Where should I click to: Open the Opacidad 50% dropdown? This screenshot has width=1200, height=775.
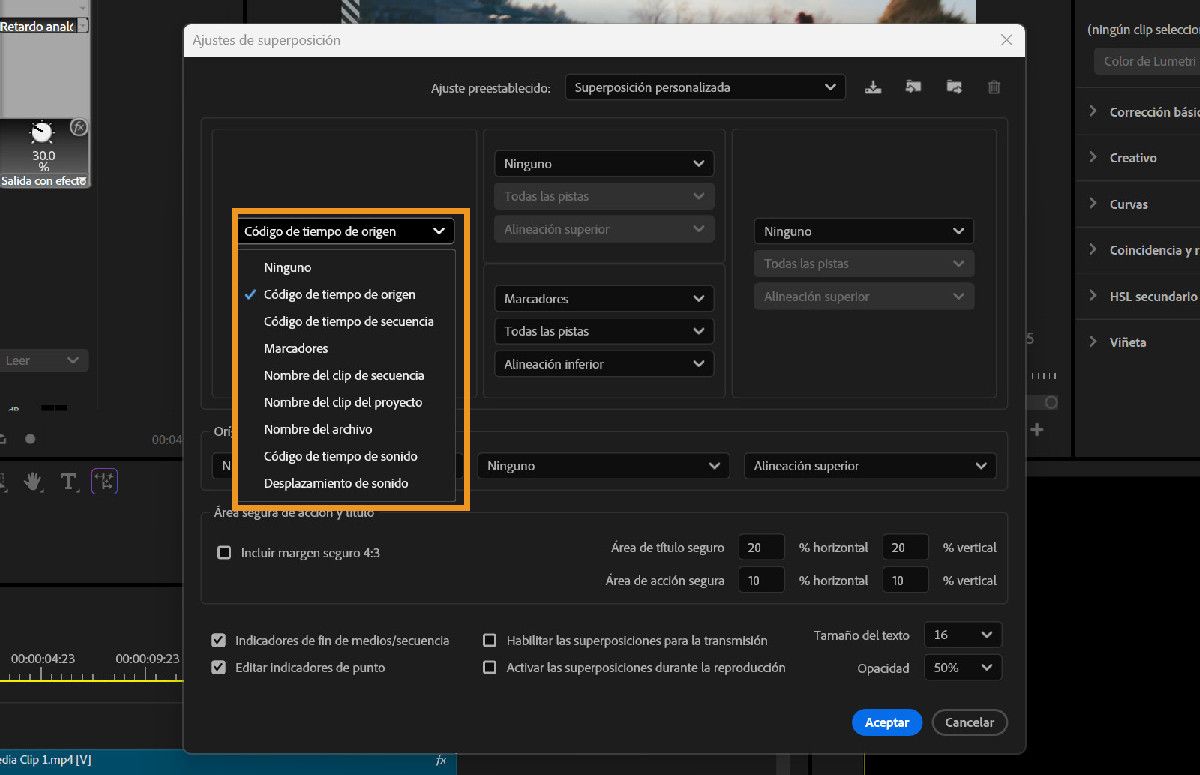click(963, 667)
